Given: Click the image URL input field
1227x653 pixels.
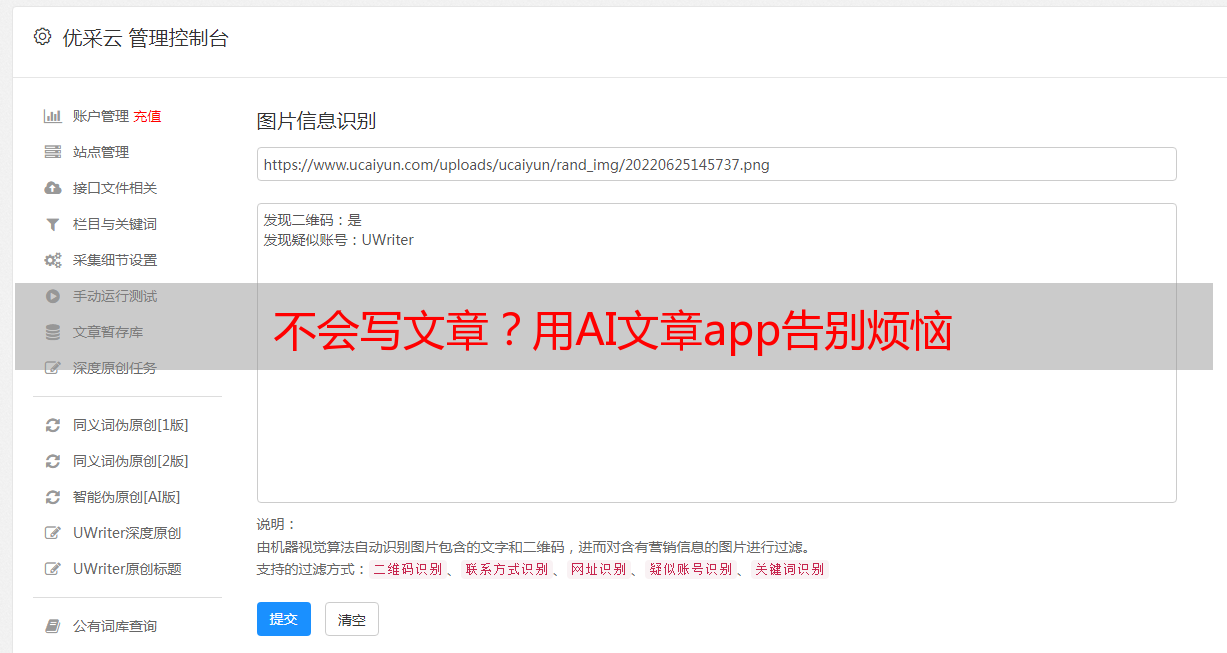Looking at the screenshot, I should point(716,164).
